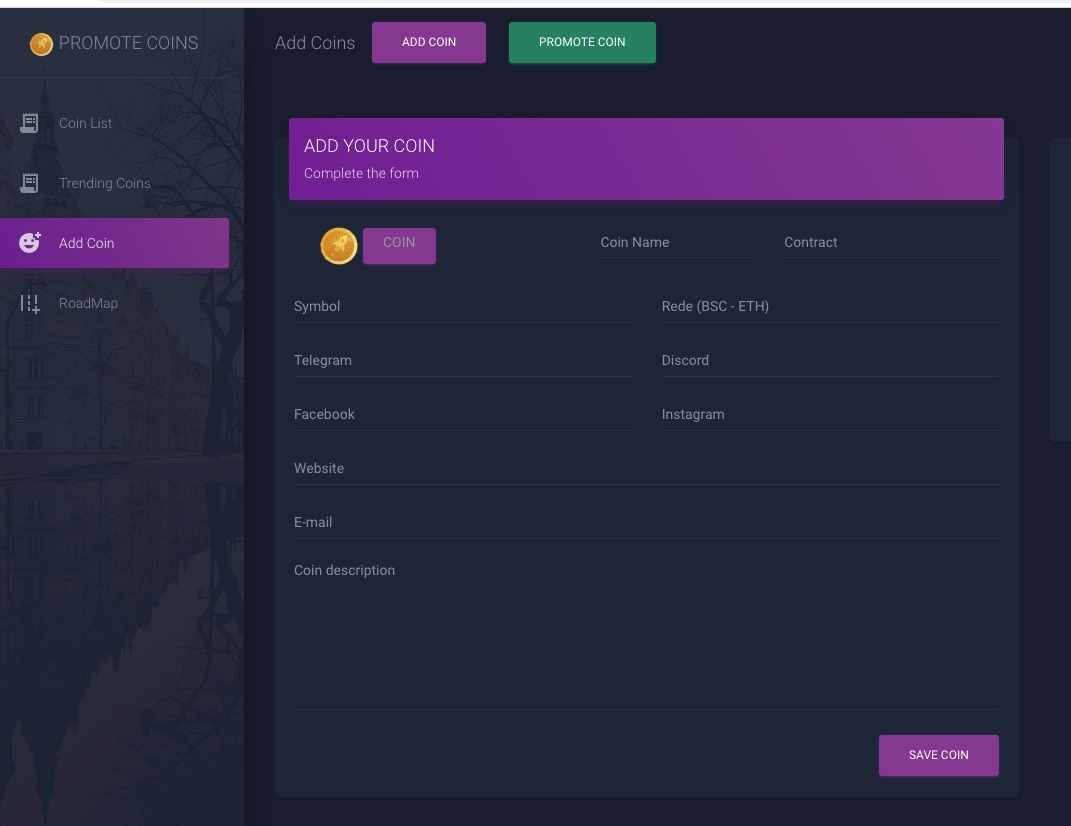Click the Trending Coins sidebar icon
Viewport: 1071px width, 826px height.
30,183
